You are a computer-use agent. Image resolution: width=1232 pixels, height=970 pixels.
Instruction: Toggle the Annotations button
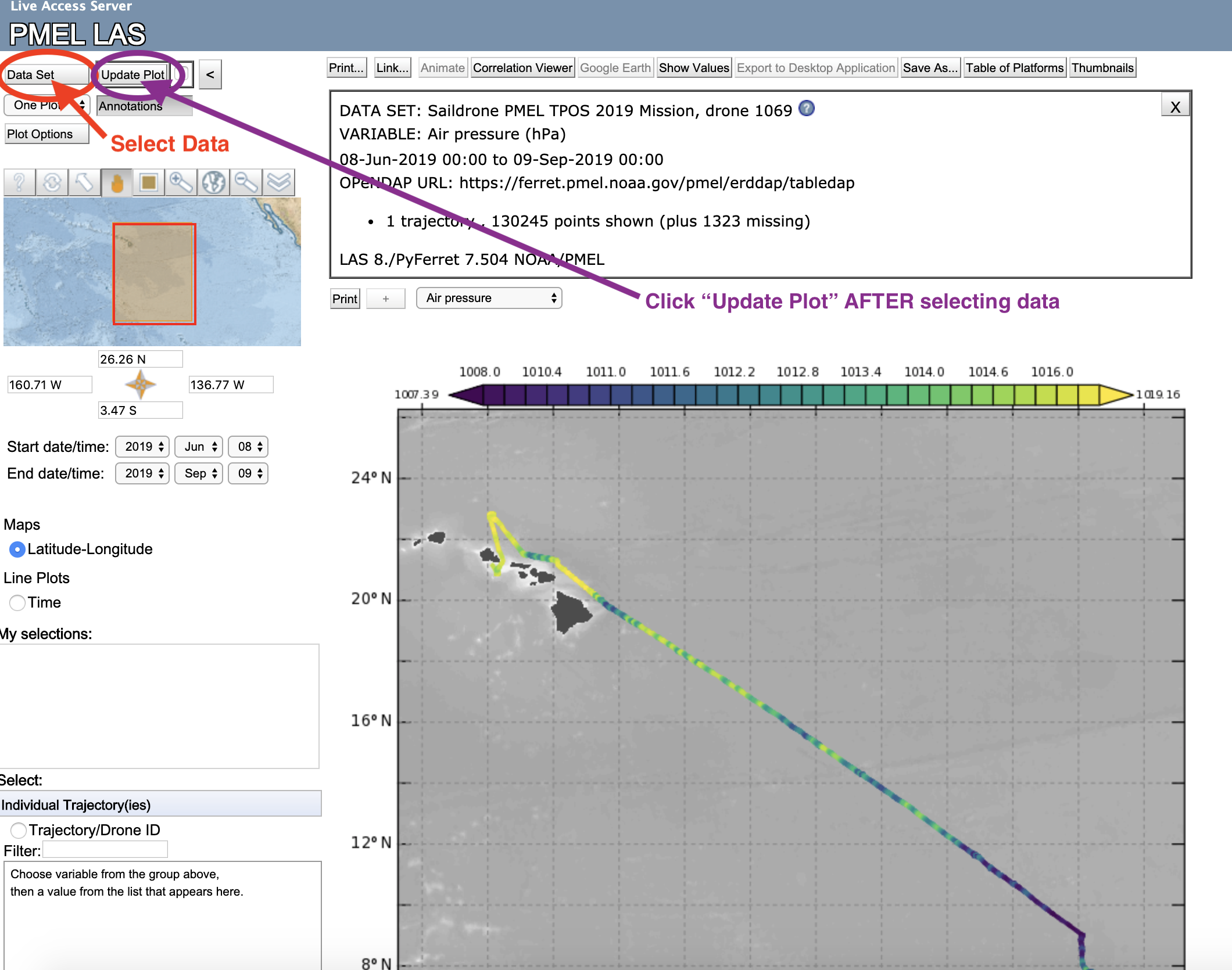(x=144, y=106)
